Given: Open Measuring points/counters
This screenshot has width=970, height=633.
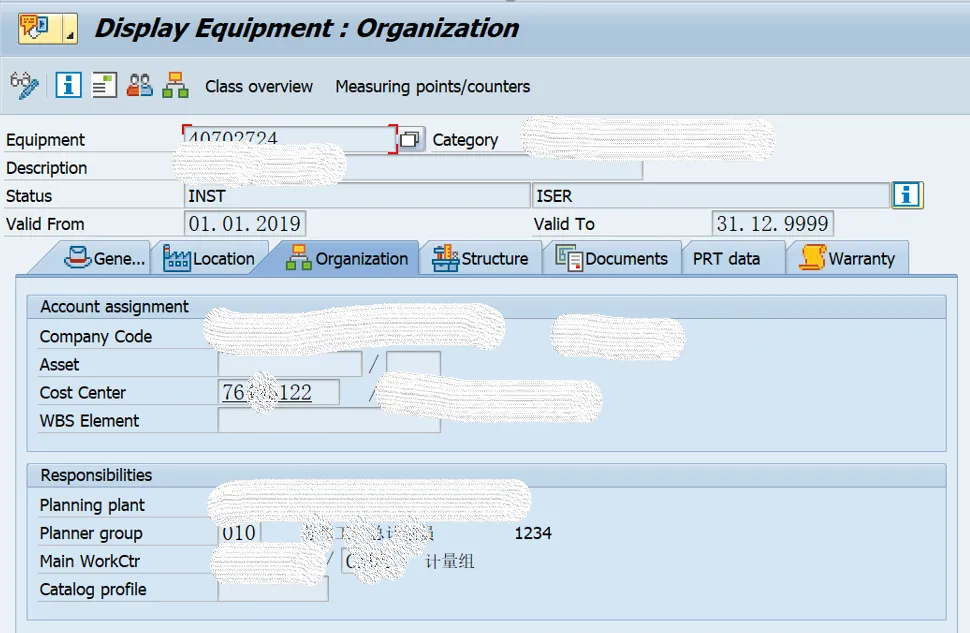Looking at the screenshot, I should [x=432, y=87].
